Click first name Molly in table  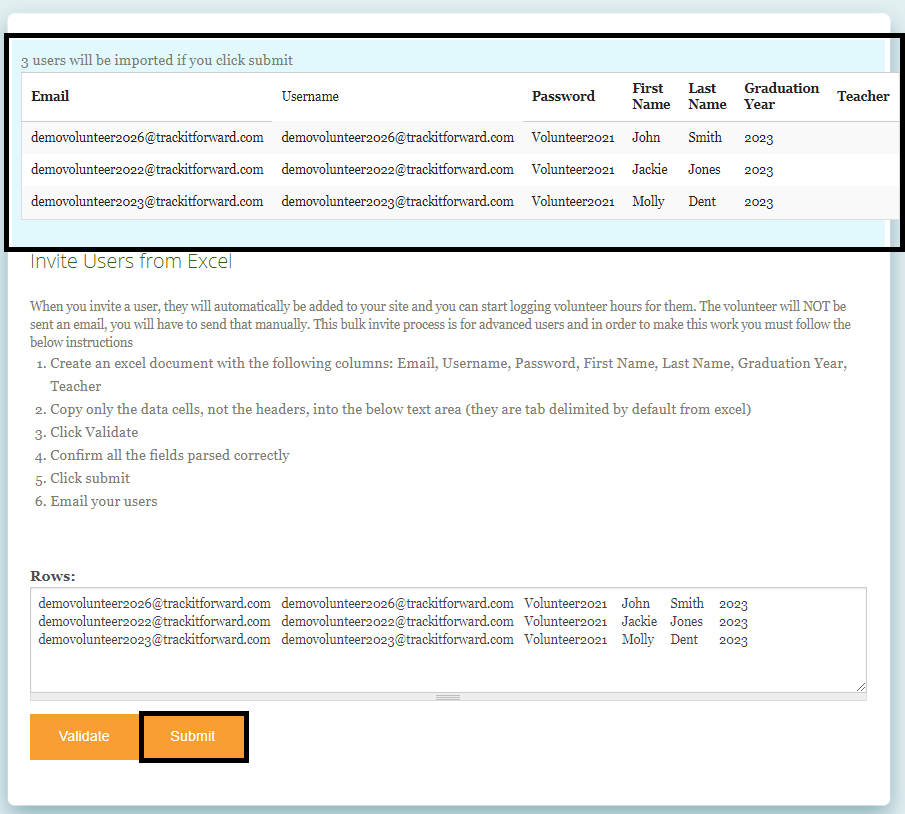pyautogui.click(x=648, y=201)
